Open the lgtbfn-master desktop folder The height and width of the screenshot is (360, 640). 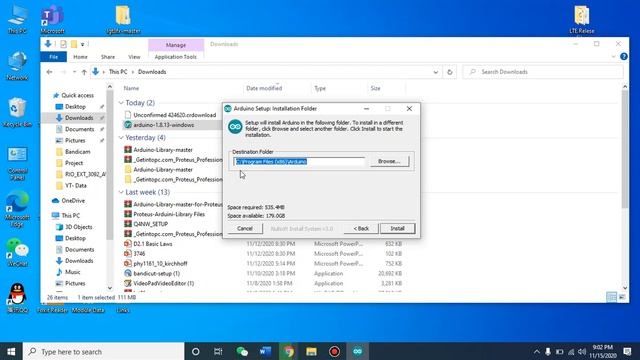[123, 19]
